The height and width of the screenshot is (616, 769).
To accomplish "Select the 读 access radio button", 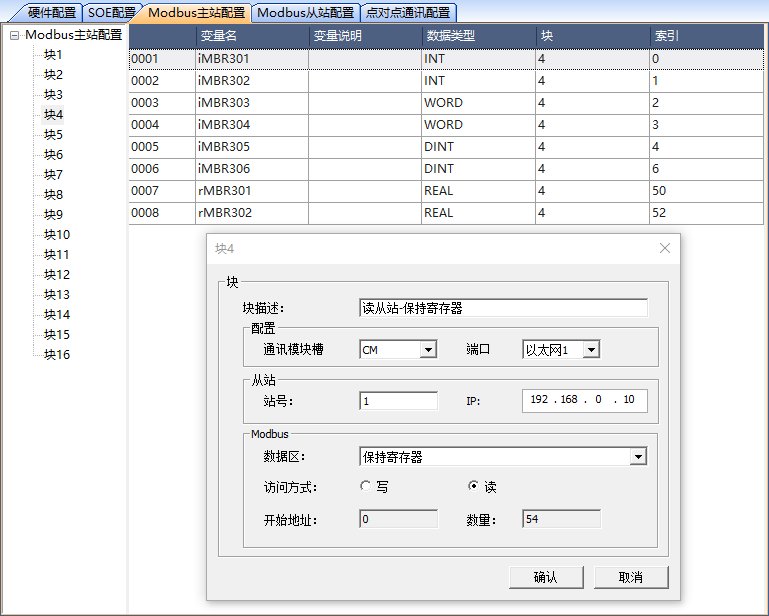I will 473,486.
